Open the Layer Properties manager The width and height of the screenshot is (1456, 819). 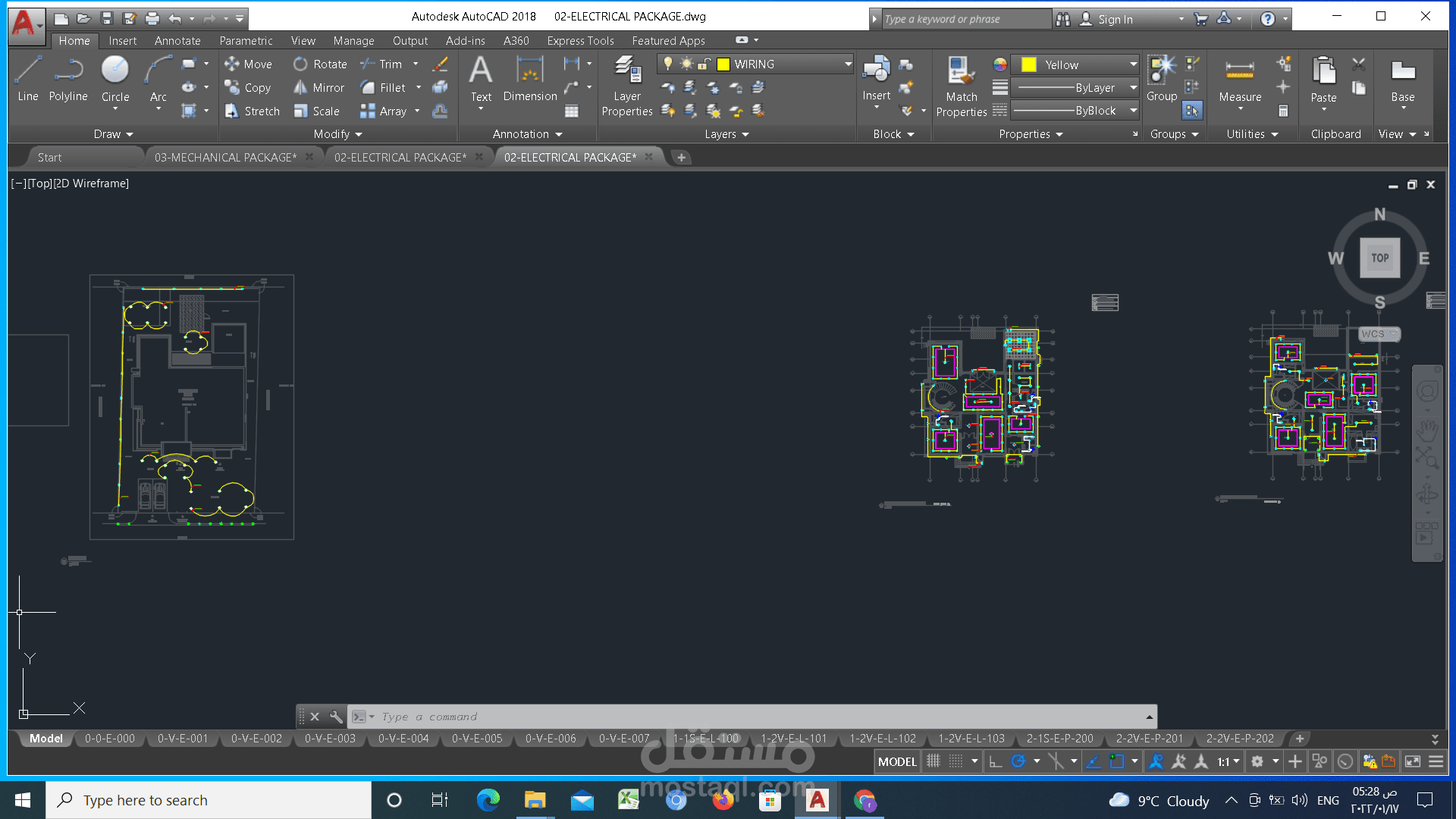pos(627,86)
